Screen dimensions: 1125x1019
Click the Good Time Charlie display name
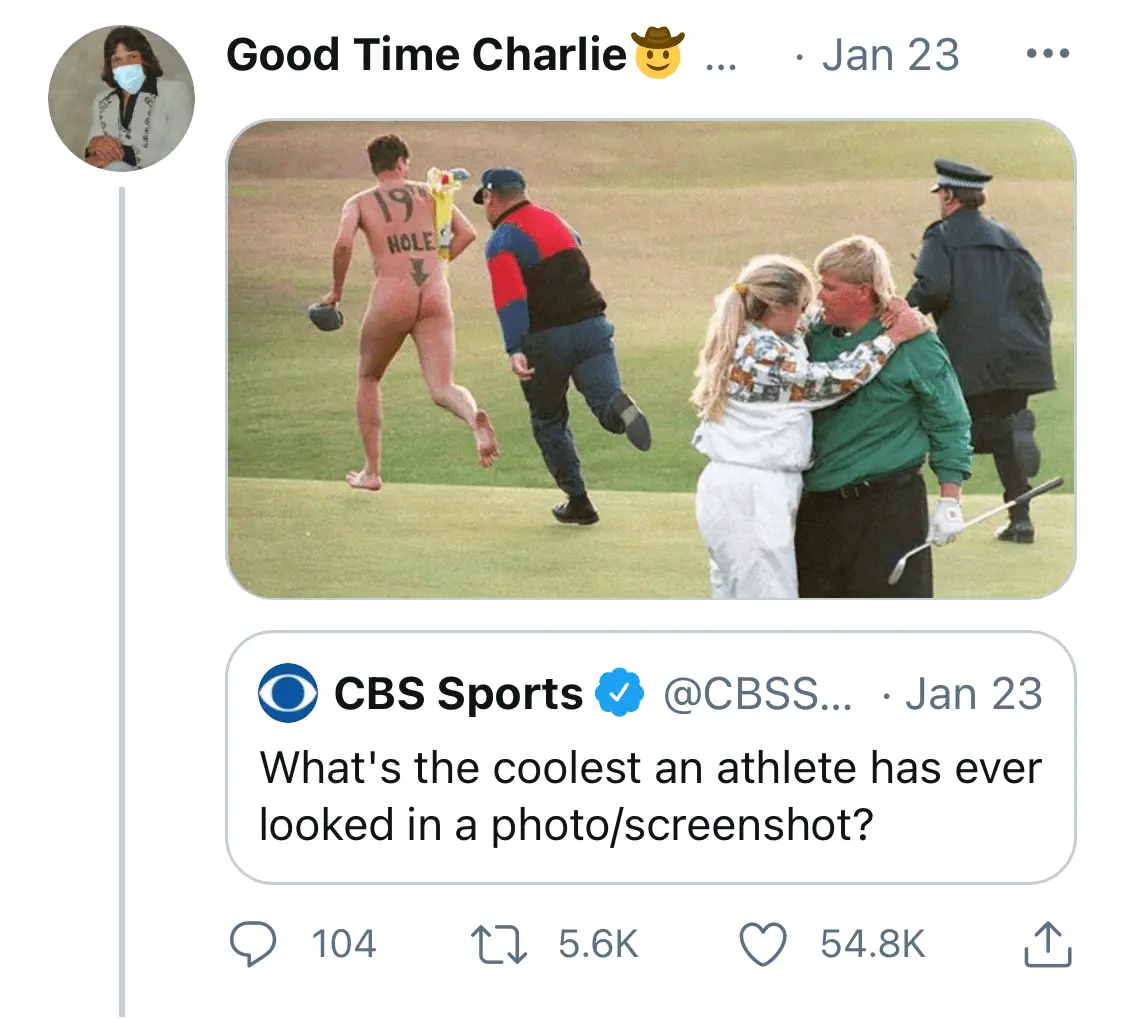pos(426,54)
